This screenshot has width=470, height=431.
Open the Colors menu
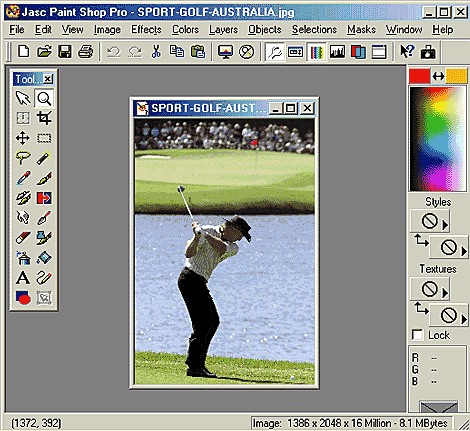(x=185, y=30)
